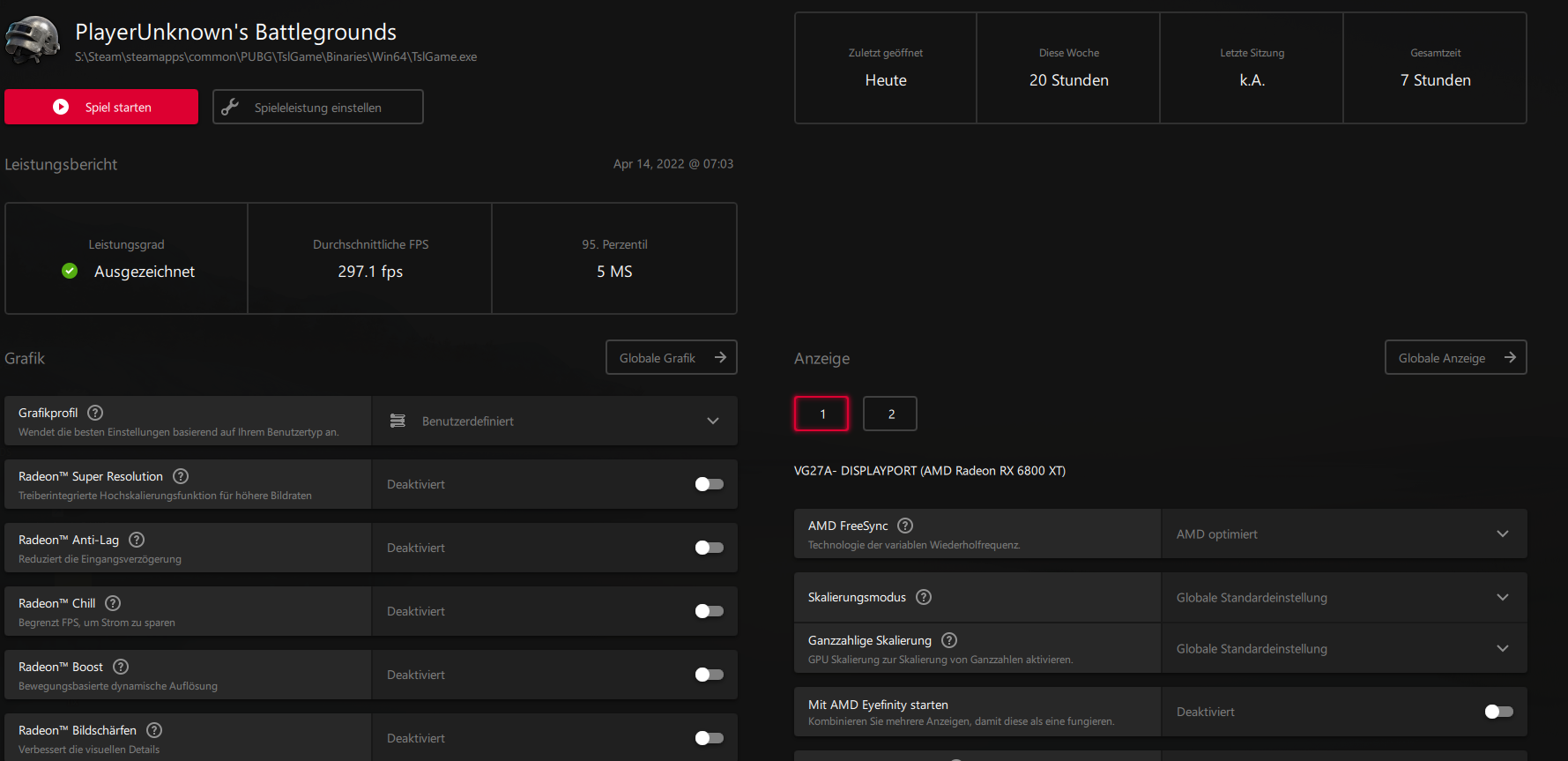Click the 7 Stunden Gesamtzeit value
Image resolution: width=1568 pixels, height=761 pixels.
(1436, 80)
